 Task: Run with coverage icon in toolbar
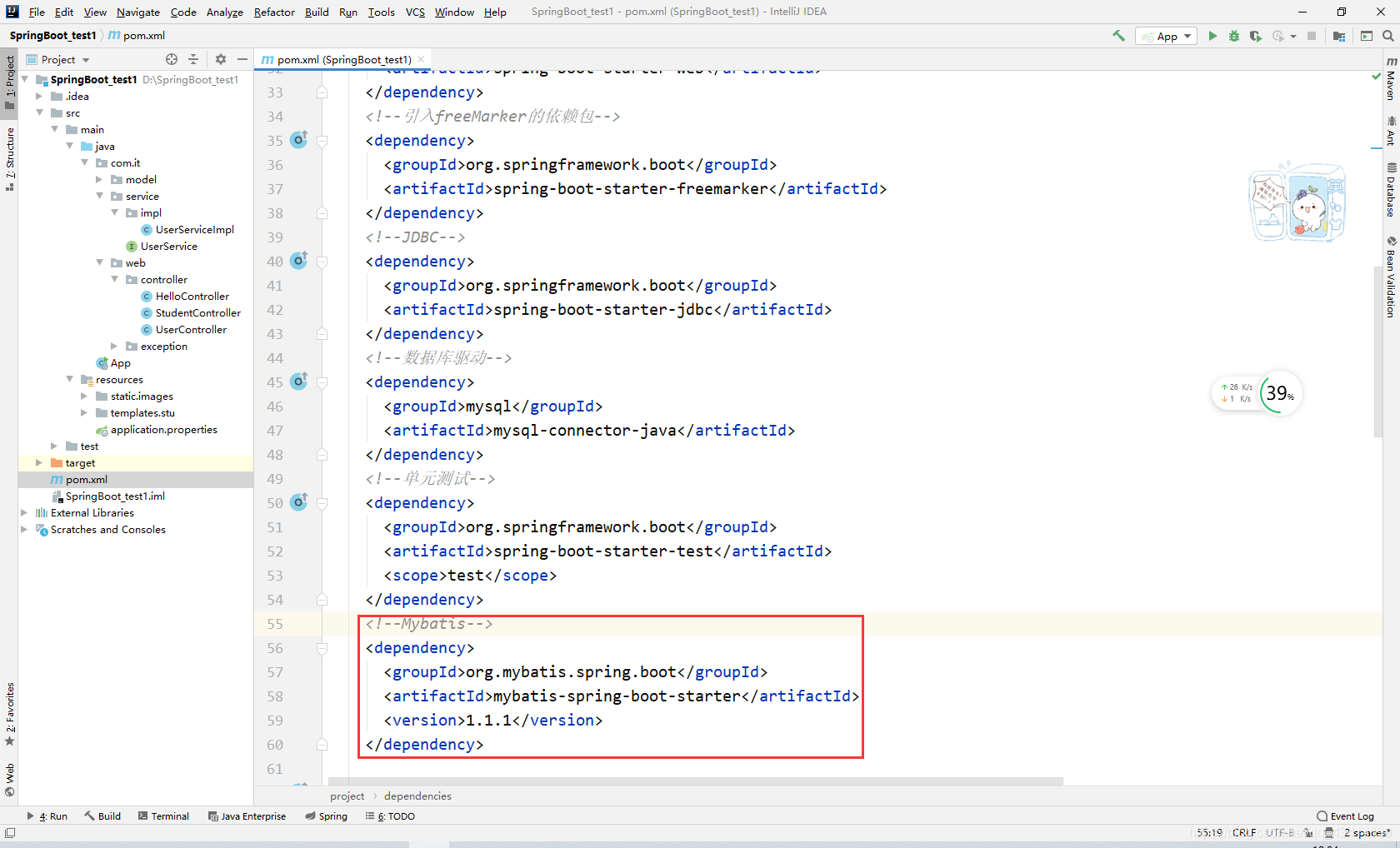1256,36
